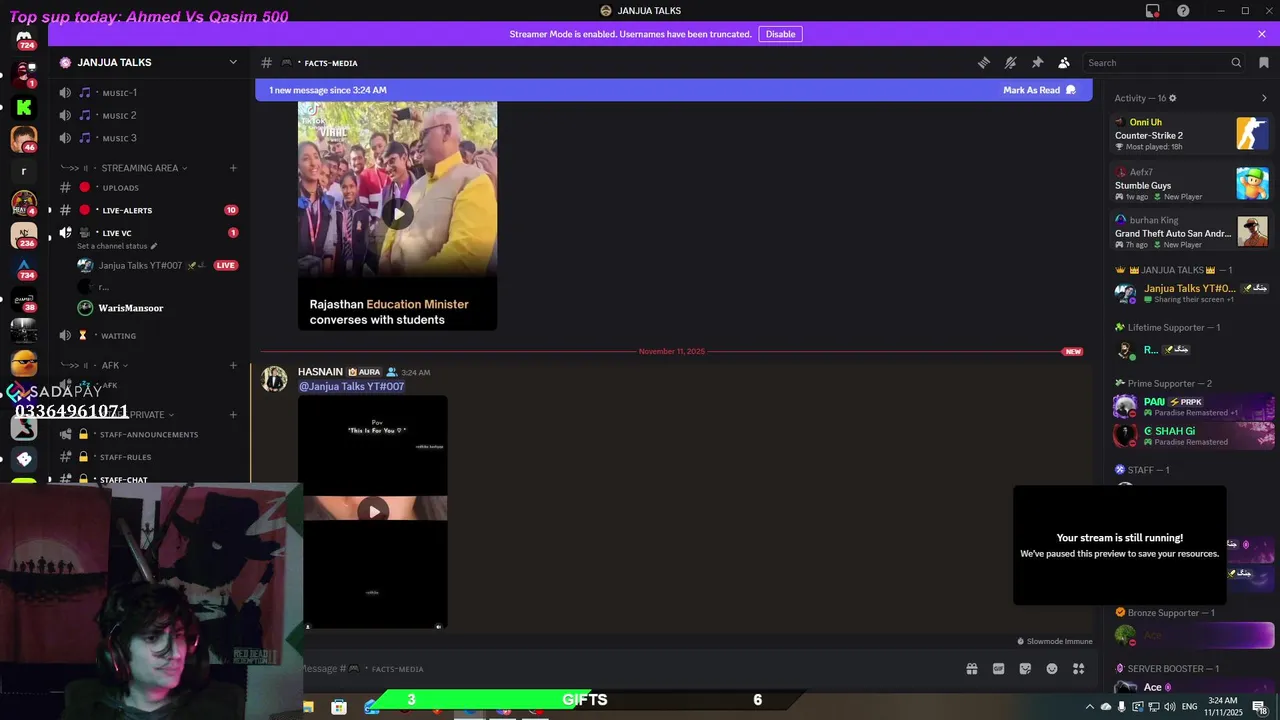This screenshot has width=1280, height=720.
Task: Expand the Activity panel arrow
Action: point(1264,98)
